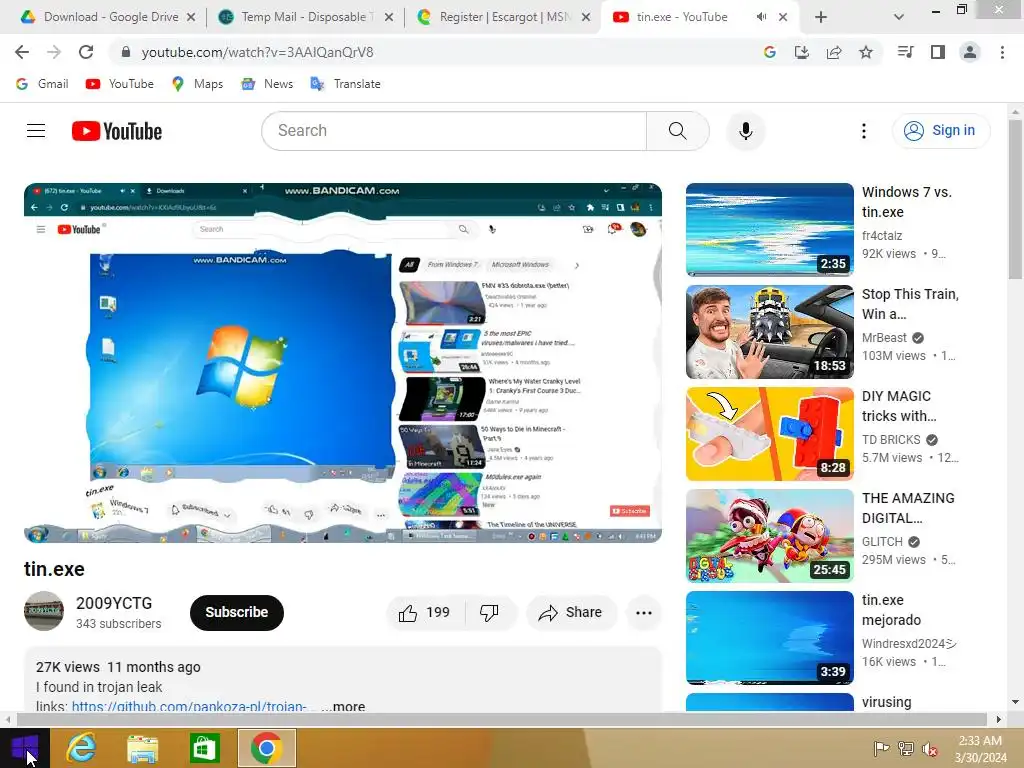Image resolution: width=1024 pixels, height=768 pixels.
Task: Reload the page
Action: coord(86,52)
